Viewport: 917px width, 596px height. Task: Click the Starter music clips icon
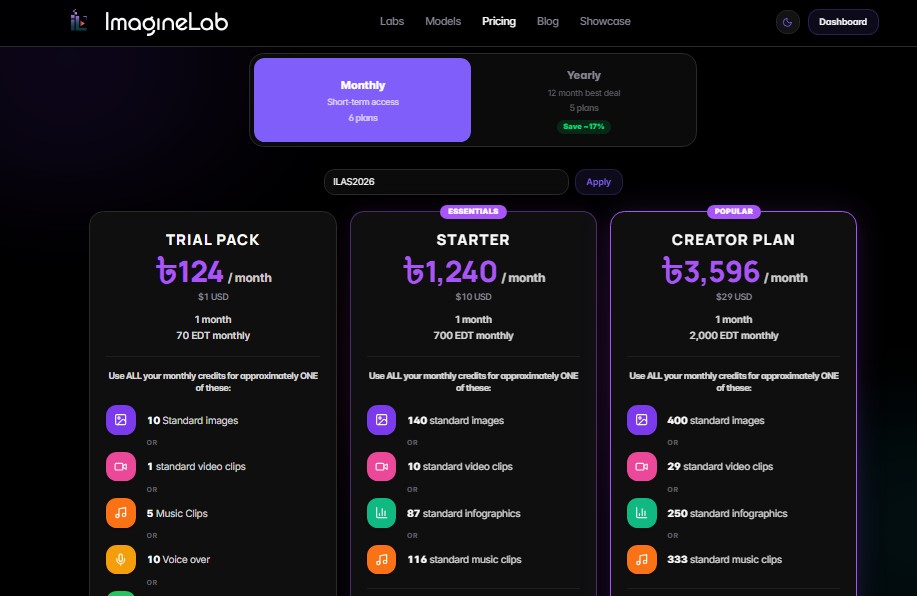pos(381,559)
